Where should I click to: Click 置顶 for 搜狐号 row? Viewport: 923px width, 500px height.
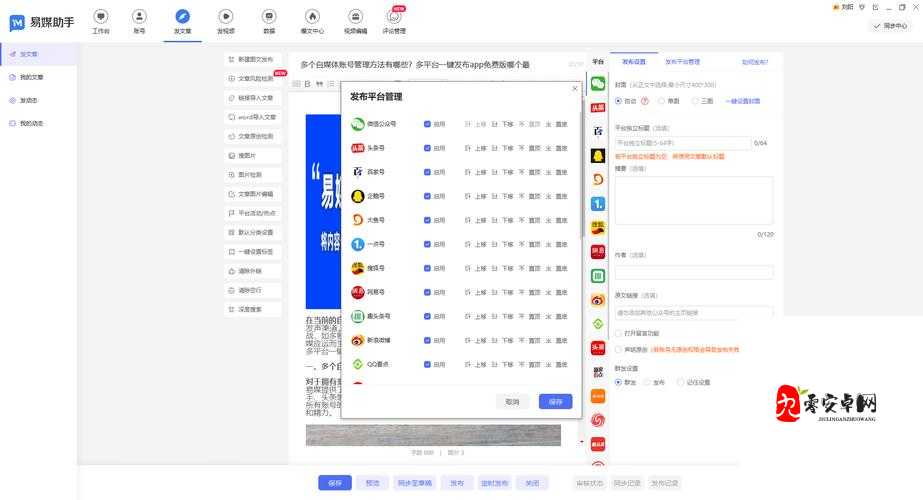(x=530, y=269)
